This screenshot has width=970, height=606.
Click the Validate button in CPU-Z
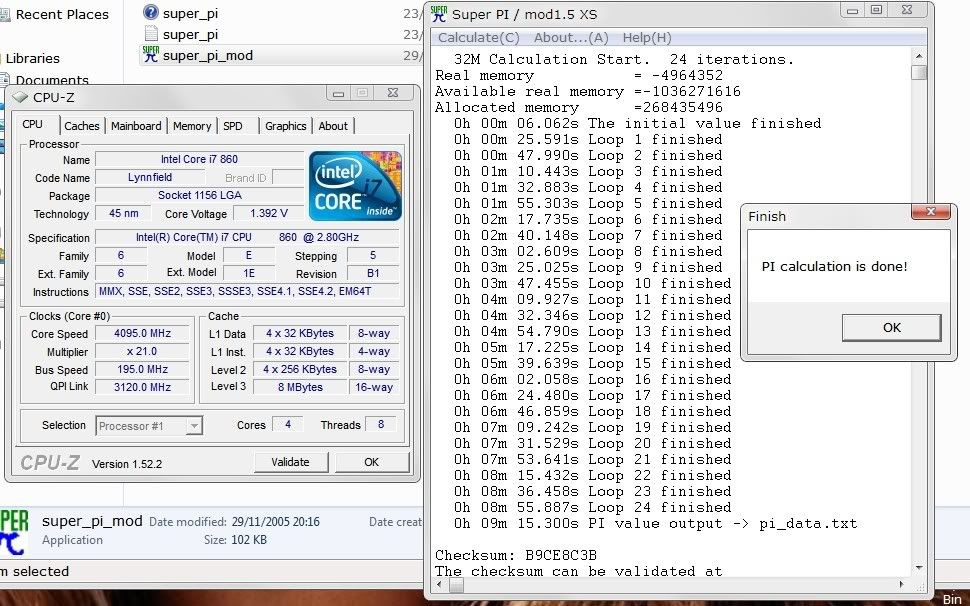click(x=290, y=462)
